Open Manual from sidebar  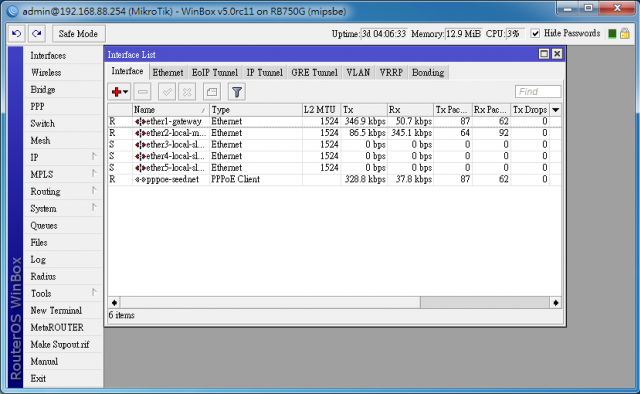pyautogui.click(x=63, y=362)
